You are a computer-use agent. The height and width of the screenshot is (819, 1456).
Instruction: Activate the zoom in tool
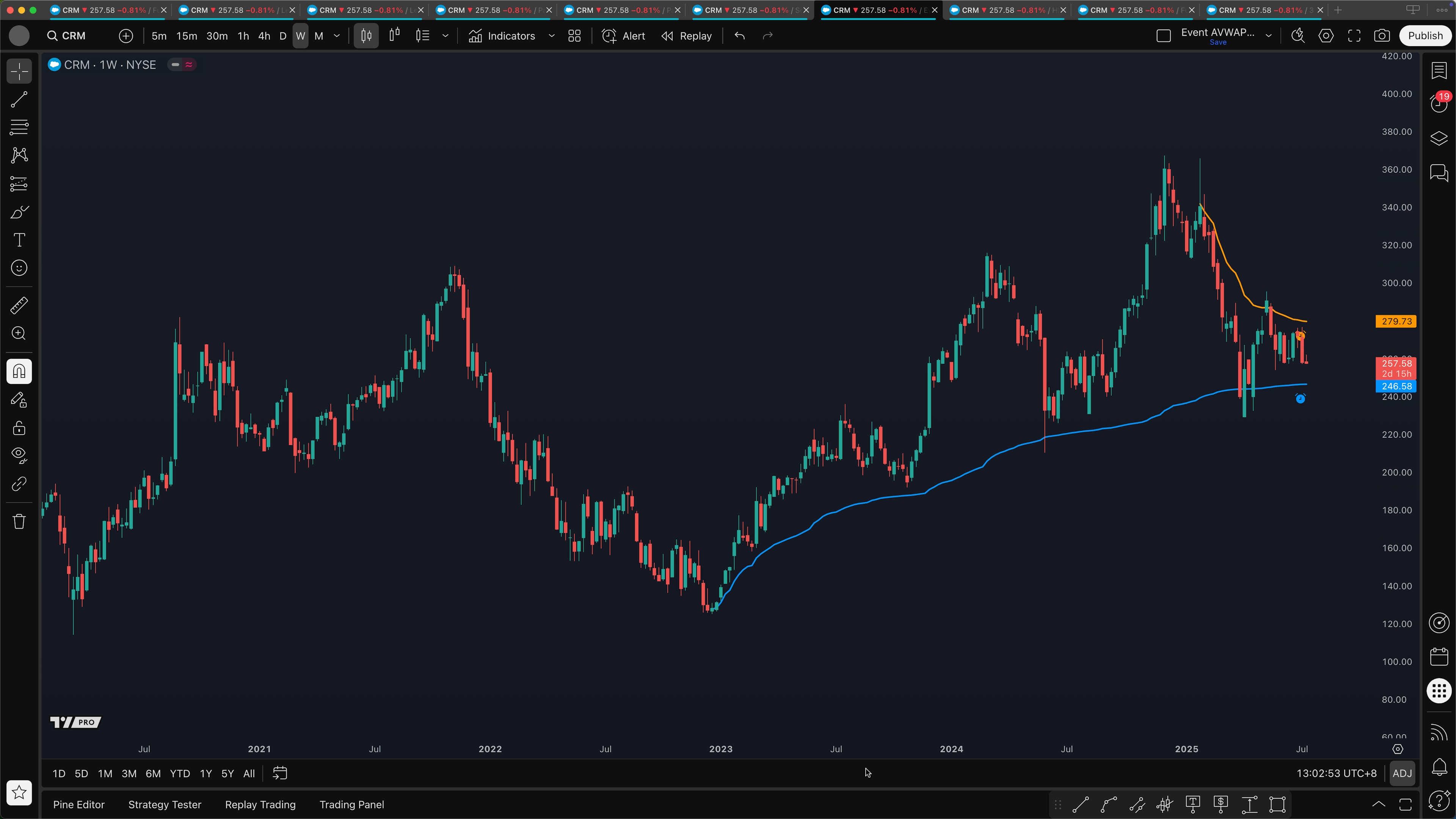click(x=19, y=334)
